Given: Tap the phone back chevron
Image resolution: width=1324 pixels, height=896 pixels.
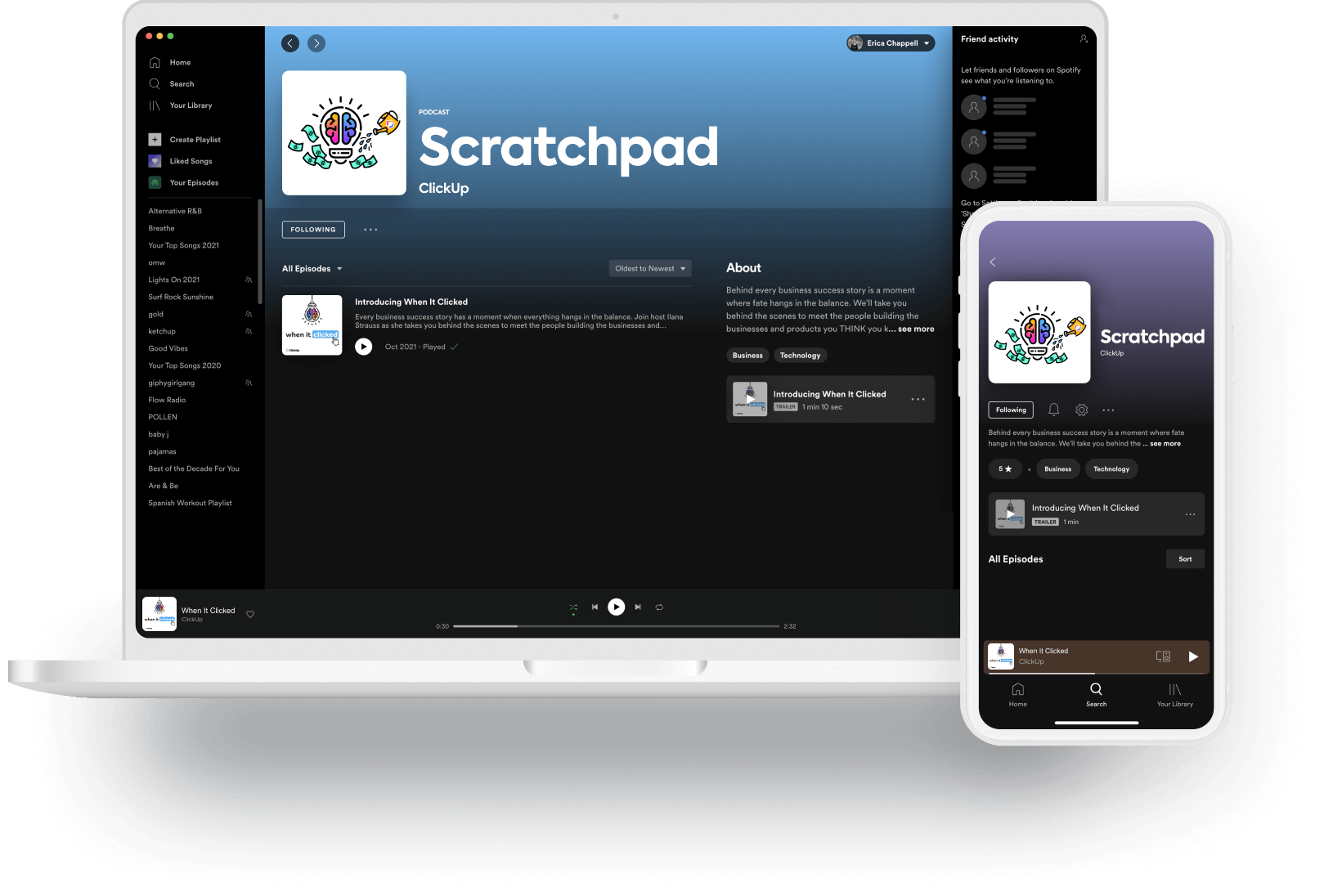Looking at the screenshot, I should (x=993, y=262).
